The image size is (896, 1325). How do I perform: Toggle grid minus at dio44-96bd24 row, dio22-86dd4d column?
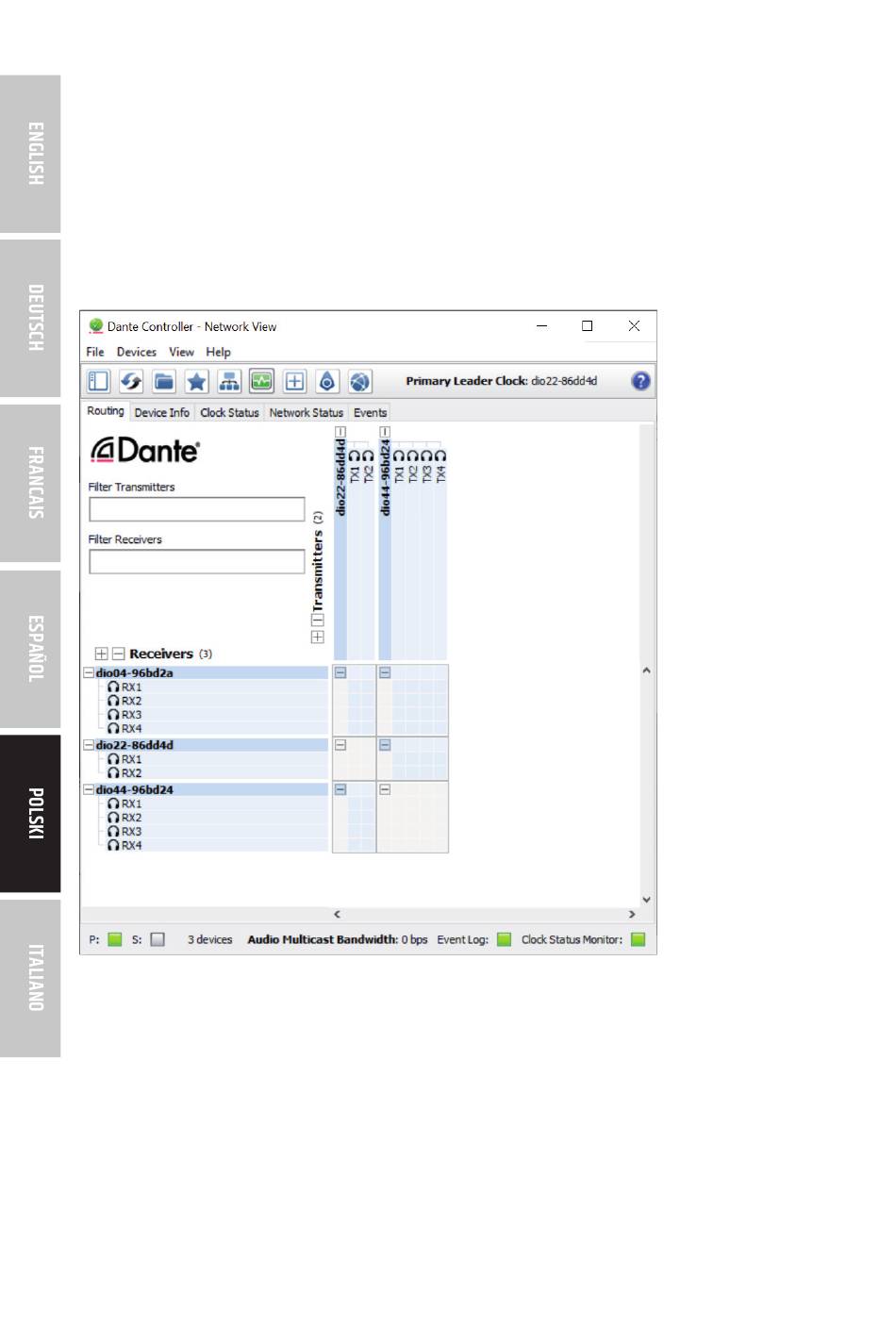[x=340, y=789]
